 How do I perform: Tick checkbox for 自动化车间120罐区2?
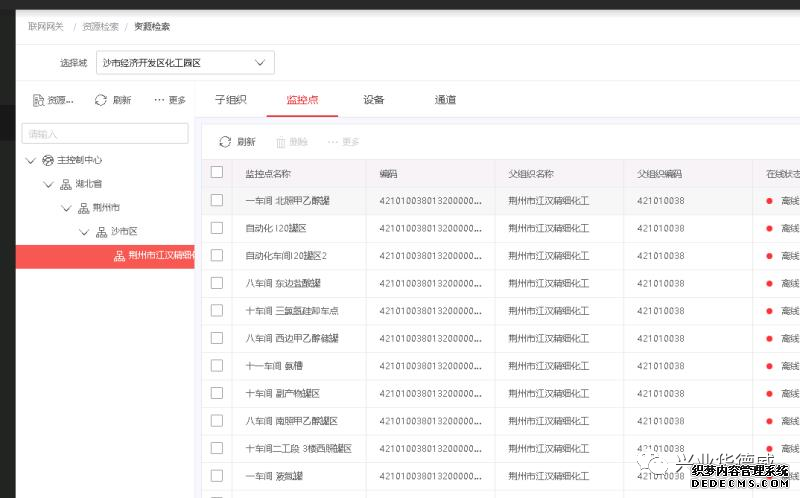pyautogui.click(x=217, y=255)
